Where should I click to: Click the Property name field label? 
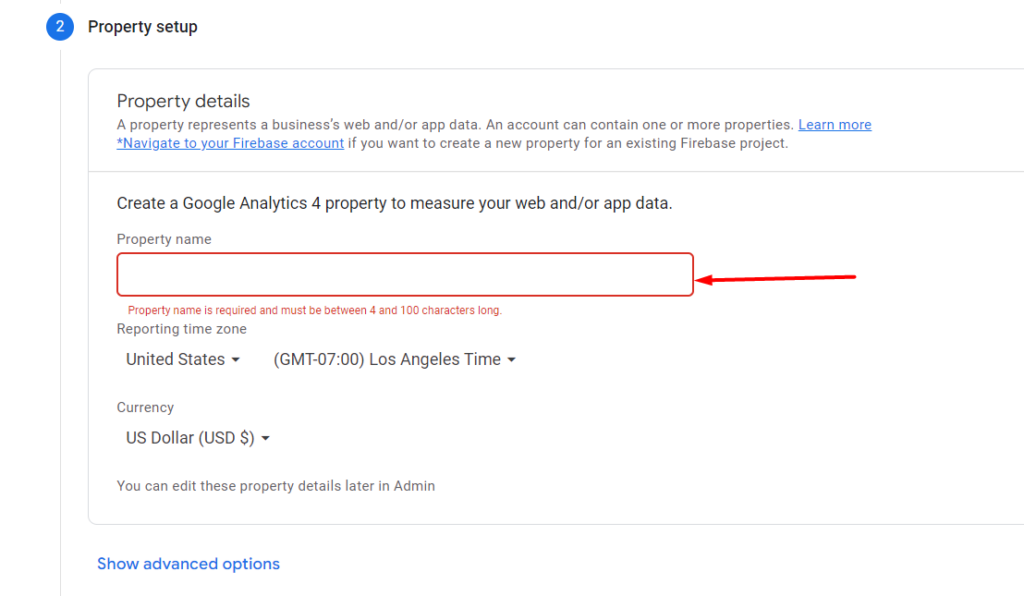tap(164, 239)
